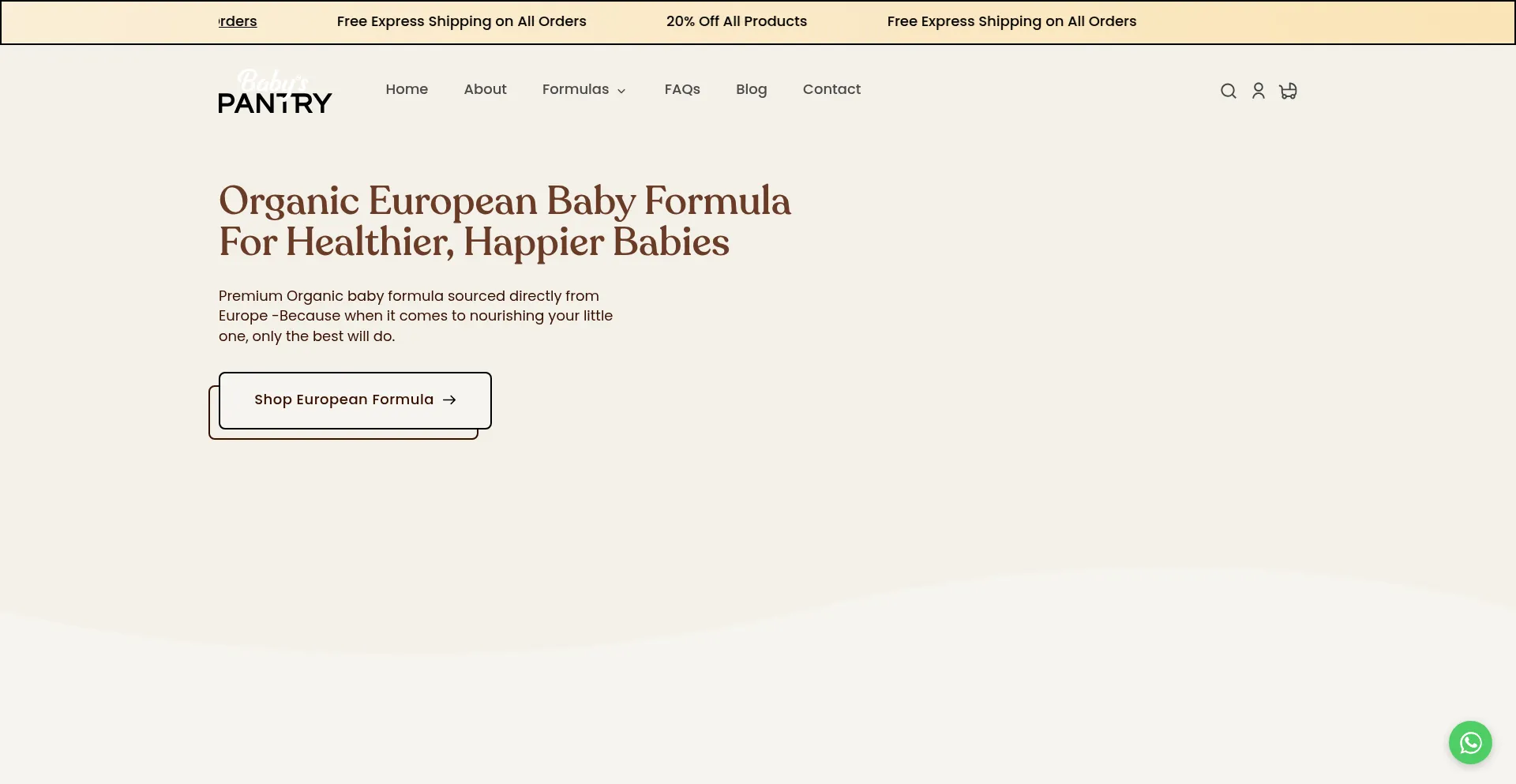Expand the Formulas dropdown menu
Image resolution: width=1516 pixels, height=784 pixels.
point(584,89)
